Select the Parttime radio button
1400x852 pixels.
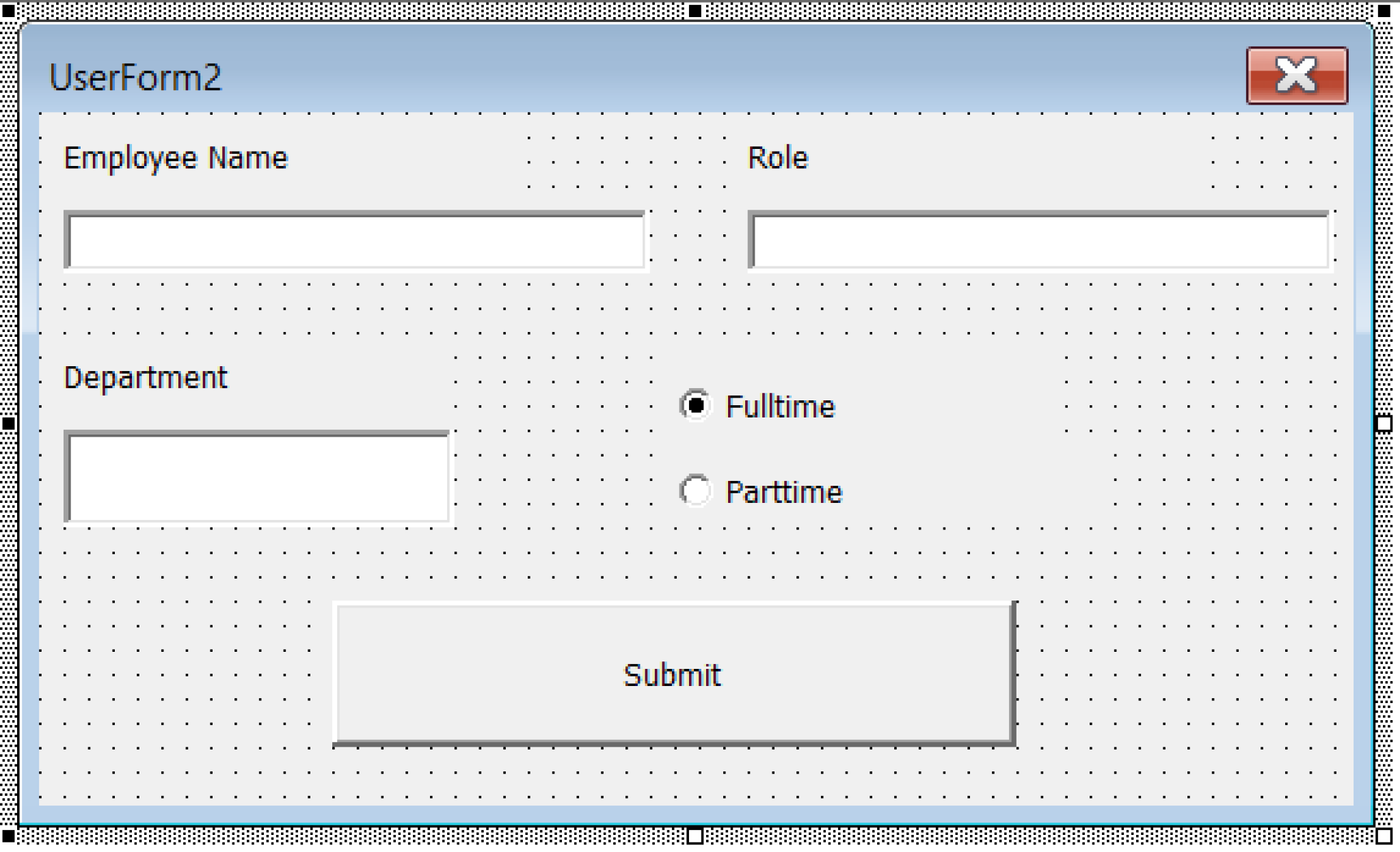tap(695, 491)
